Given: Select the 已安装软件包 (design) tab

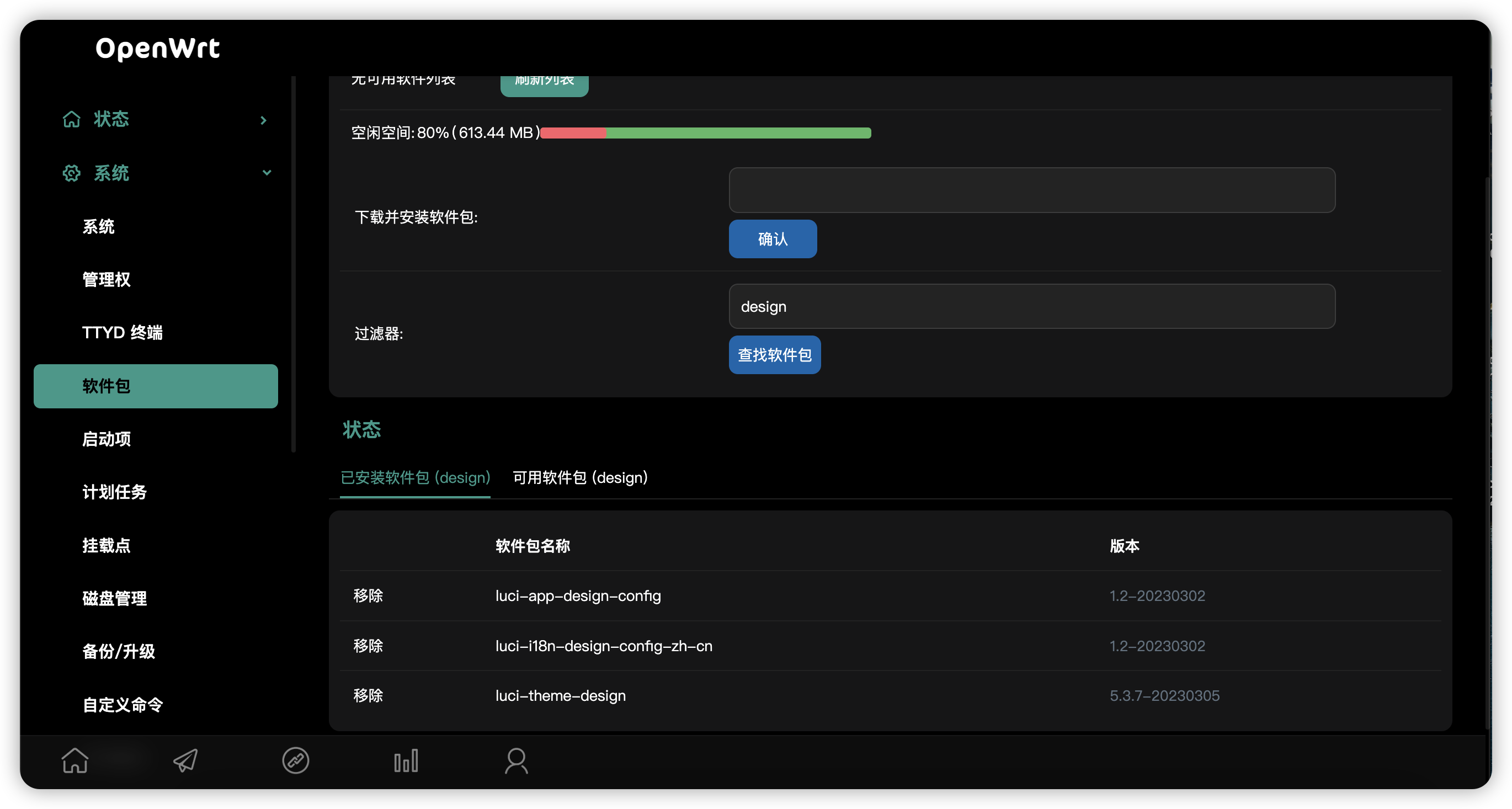Looking at the screenshot, I should 415,477.
